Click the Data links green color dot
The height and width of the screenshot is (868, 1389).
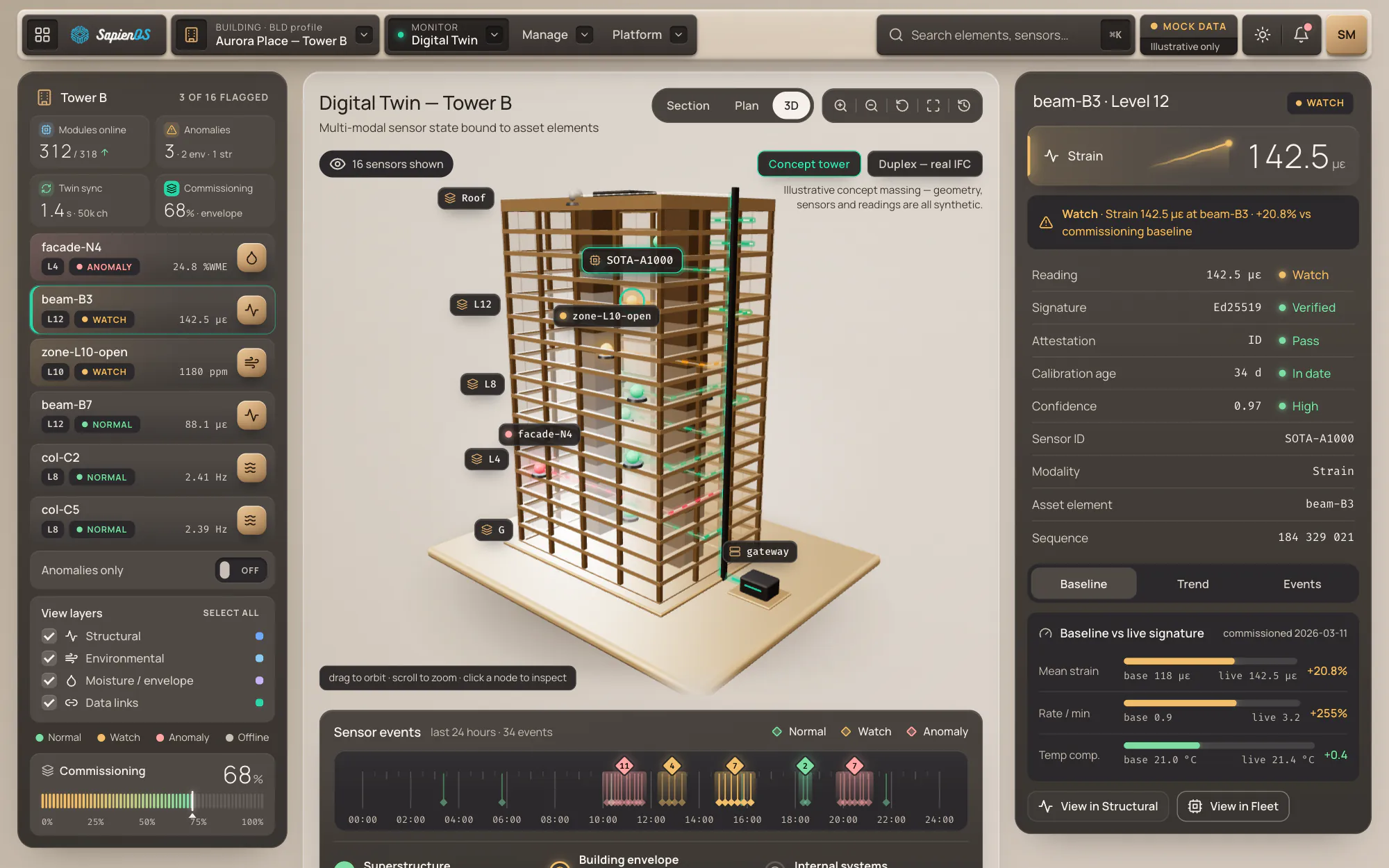[259, 703]
